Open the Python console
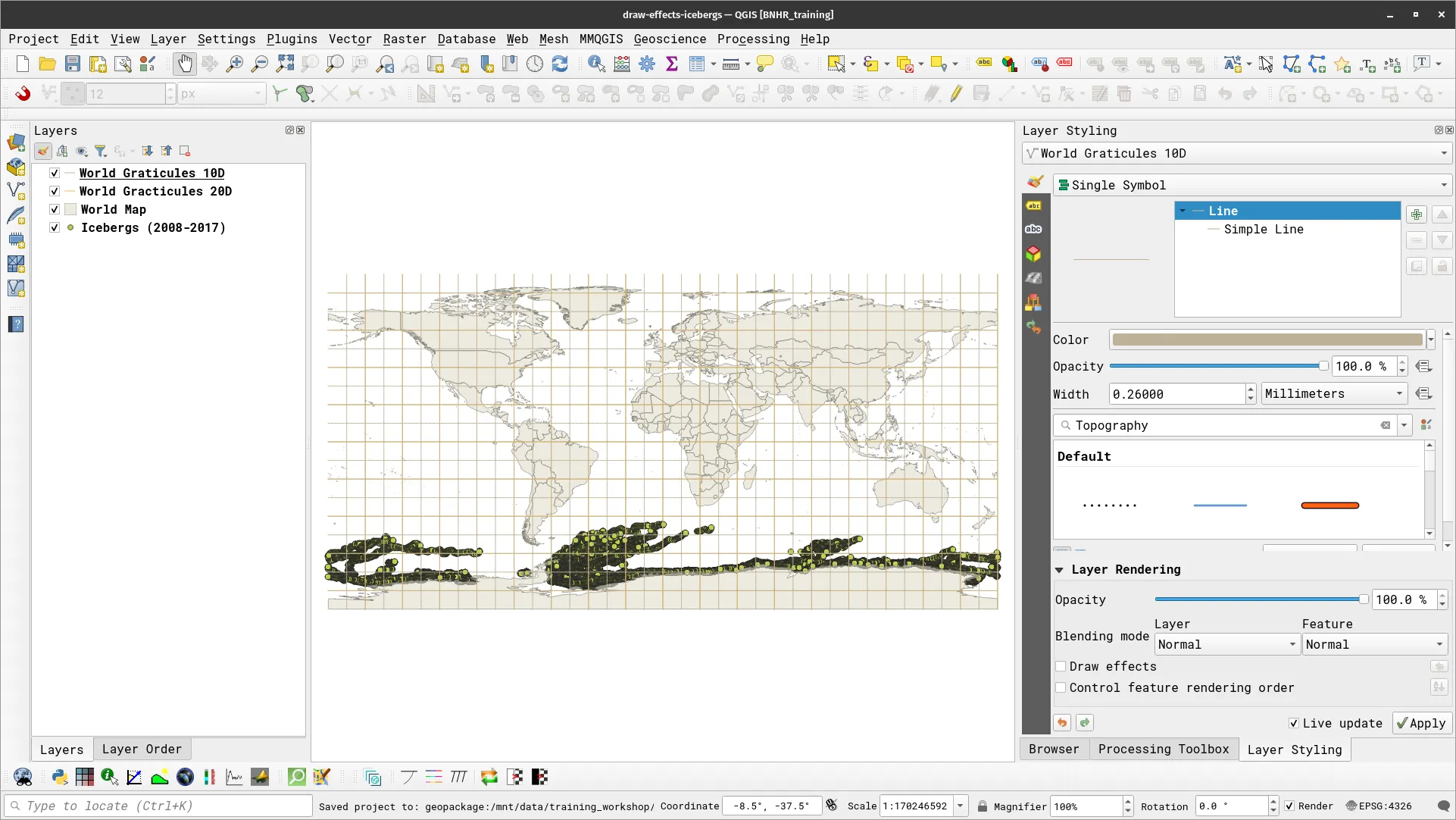The image size is (1456, 820). (59, 777)
